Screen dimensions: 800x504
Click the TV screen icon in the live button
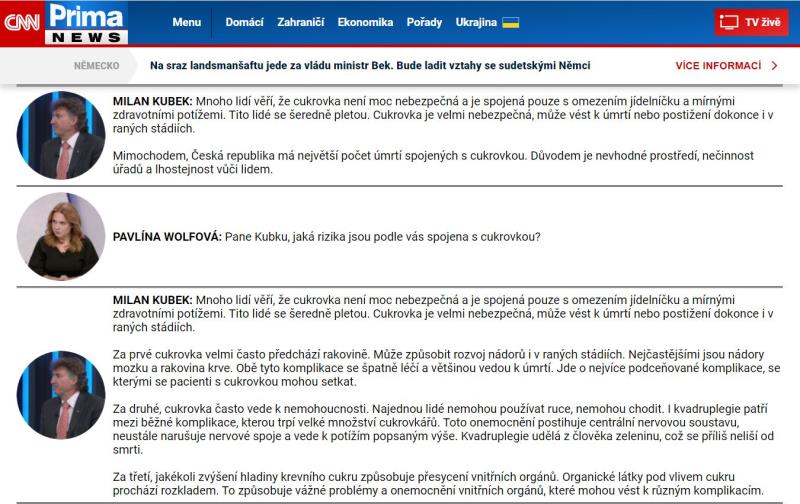click(x=729, y=22)
